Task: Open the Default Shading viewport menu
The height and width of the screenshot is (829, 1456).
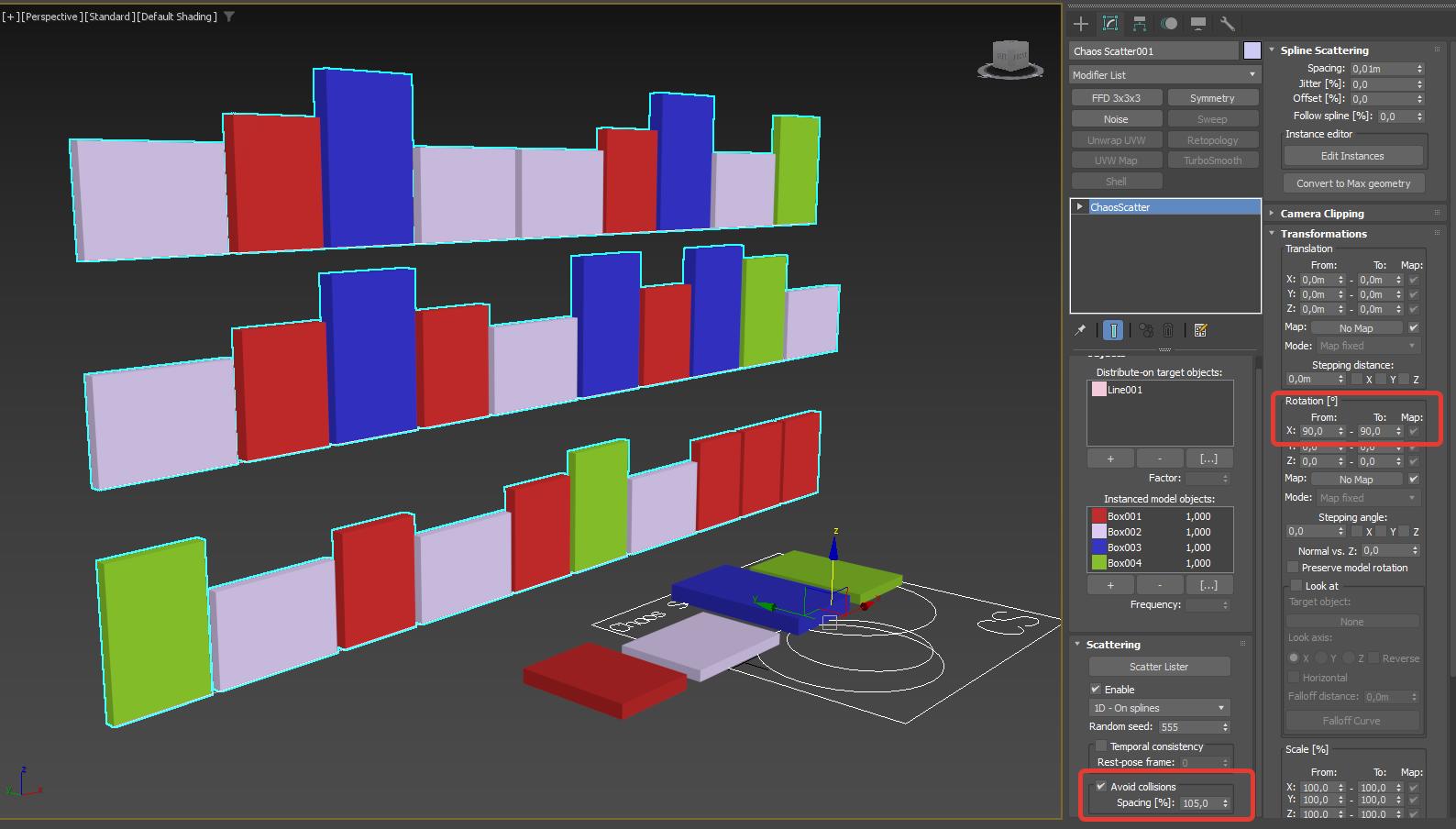Action: [177, 17]
